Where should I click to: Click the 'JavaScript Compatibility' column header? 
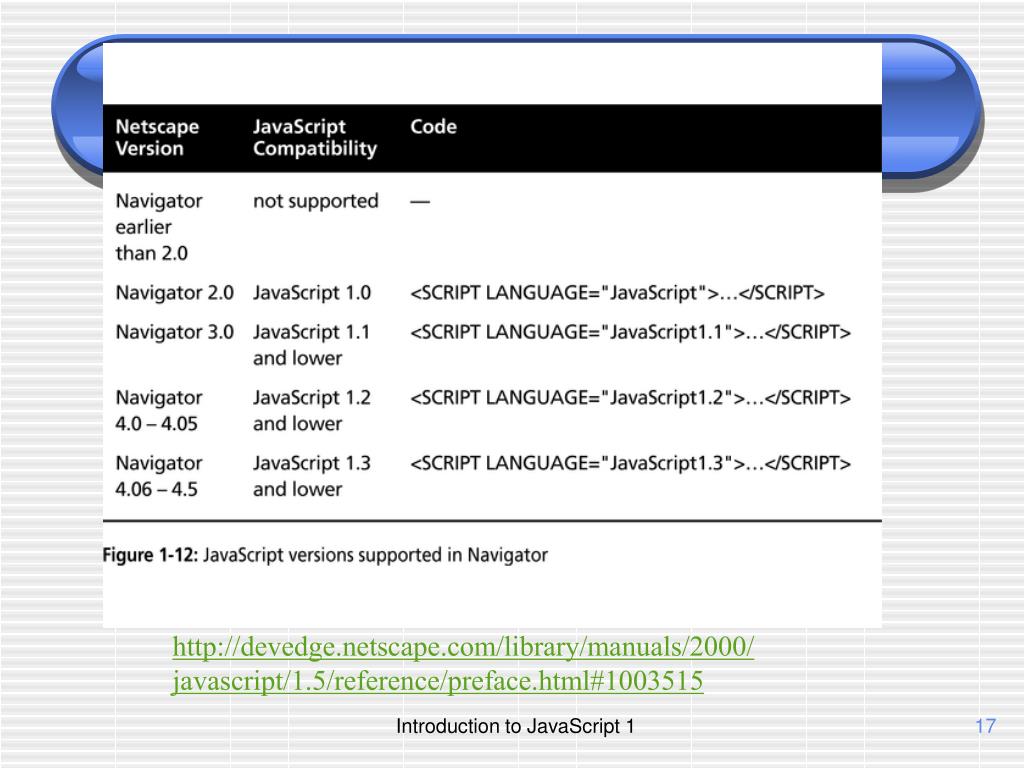[315, 137]
